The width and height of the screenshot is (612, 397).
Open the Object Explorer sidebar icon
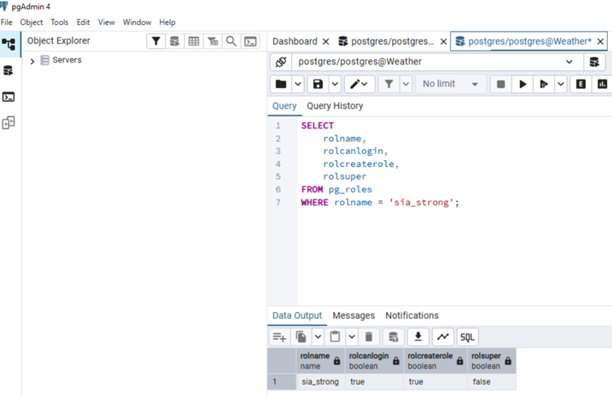(x=9, y=44)
